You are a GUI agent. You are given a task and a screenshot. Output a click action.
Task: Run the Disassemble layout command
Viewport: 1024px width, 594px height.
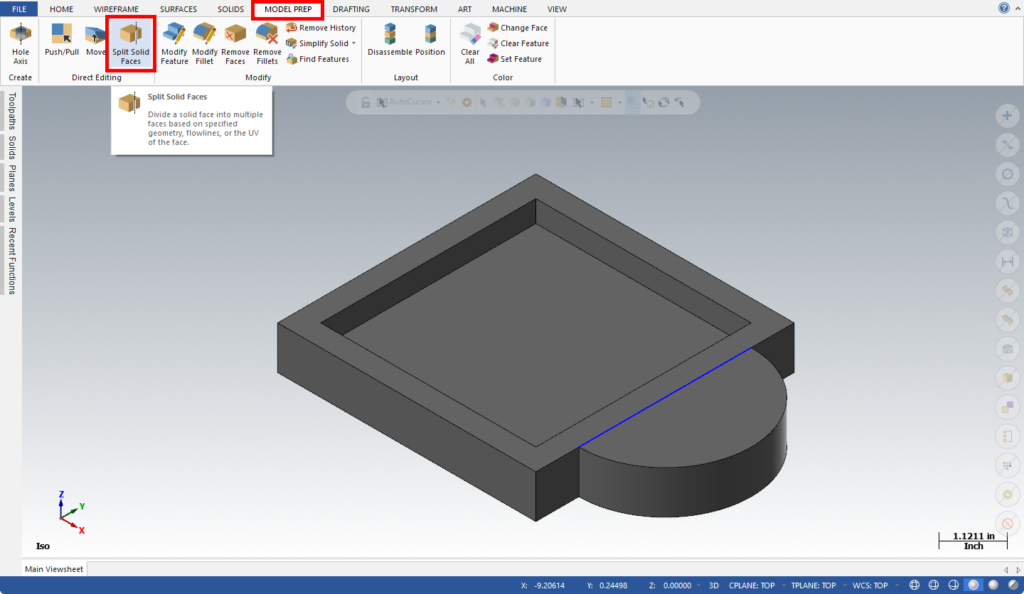[x=390, y=39]
